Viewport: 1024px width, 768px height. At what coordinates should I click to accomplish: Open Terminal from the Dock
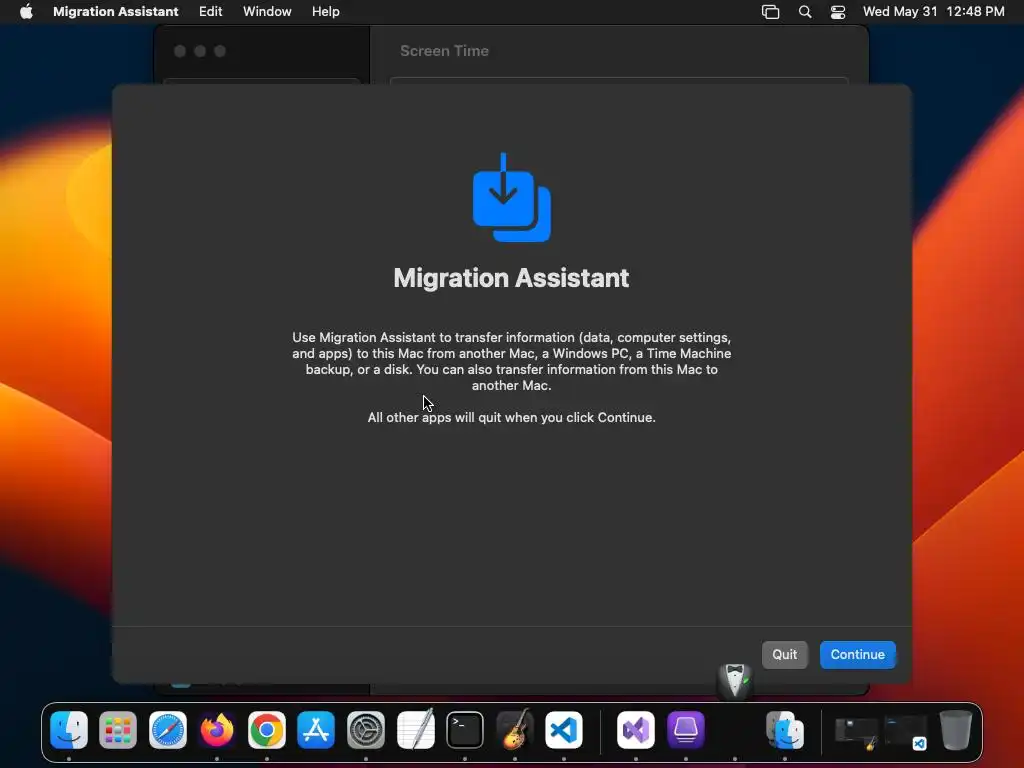point(465,729)
